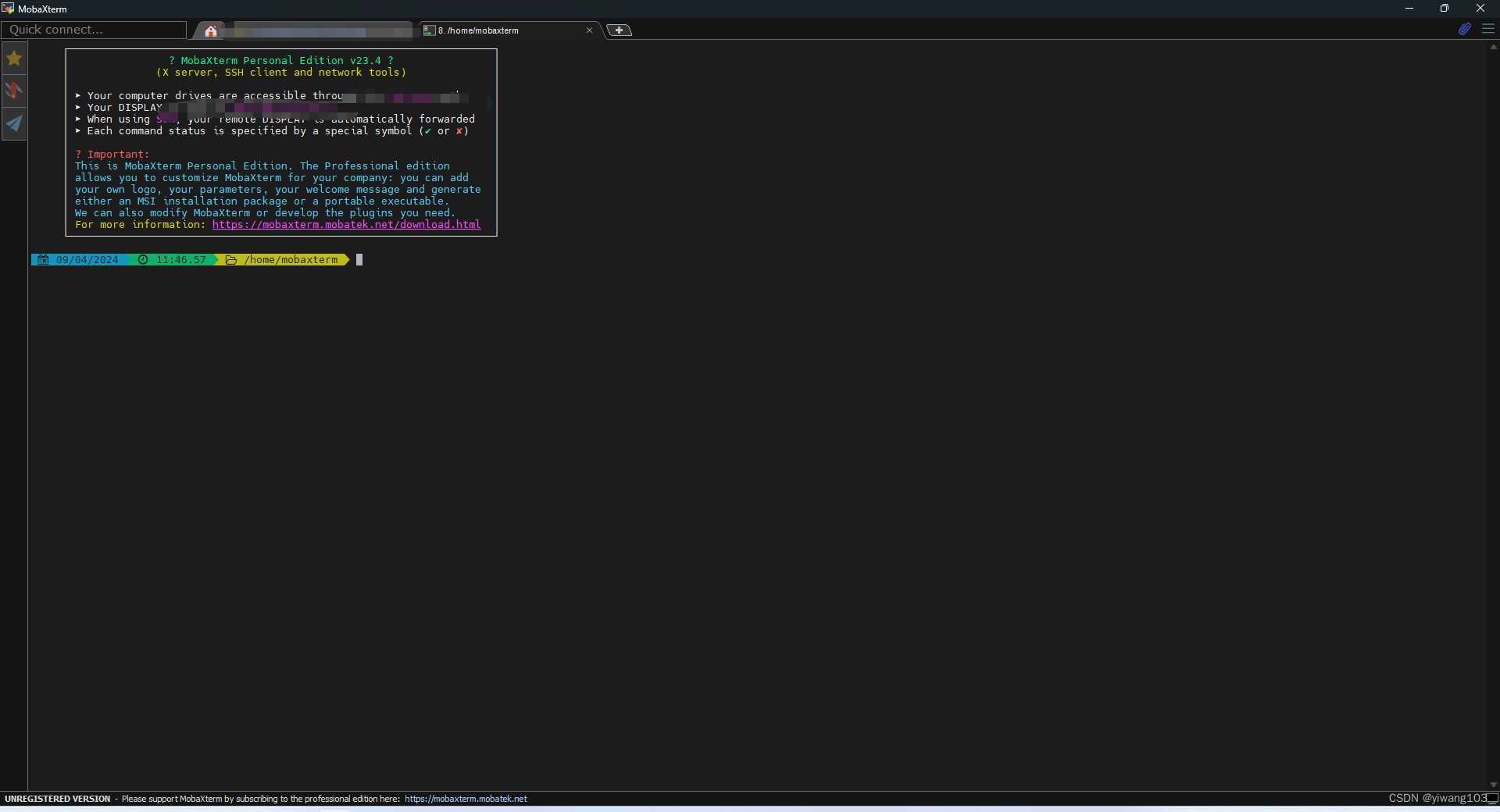Viewport: 1500px width, 812px height.
Task: Click the time 11:46.57 prompt segment
Action: coord(173,260)
